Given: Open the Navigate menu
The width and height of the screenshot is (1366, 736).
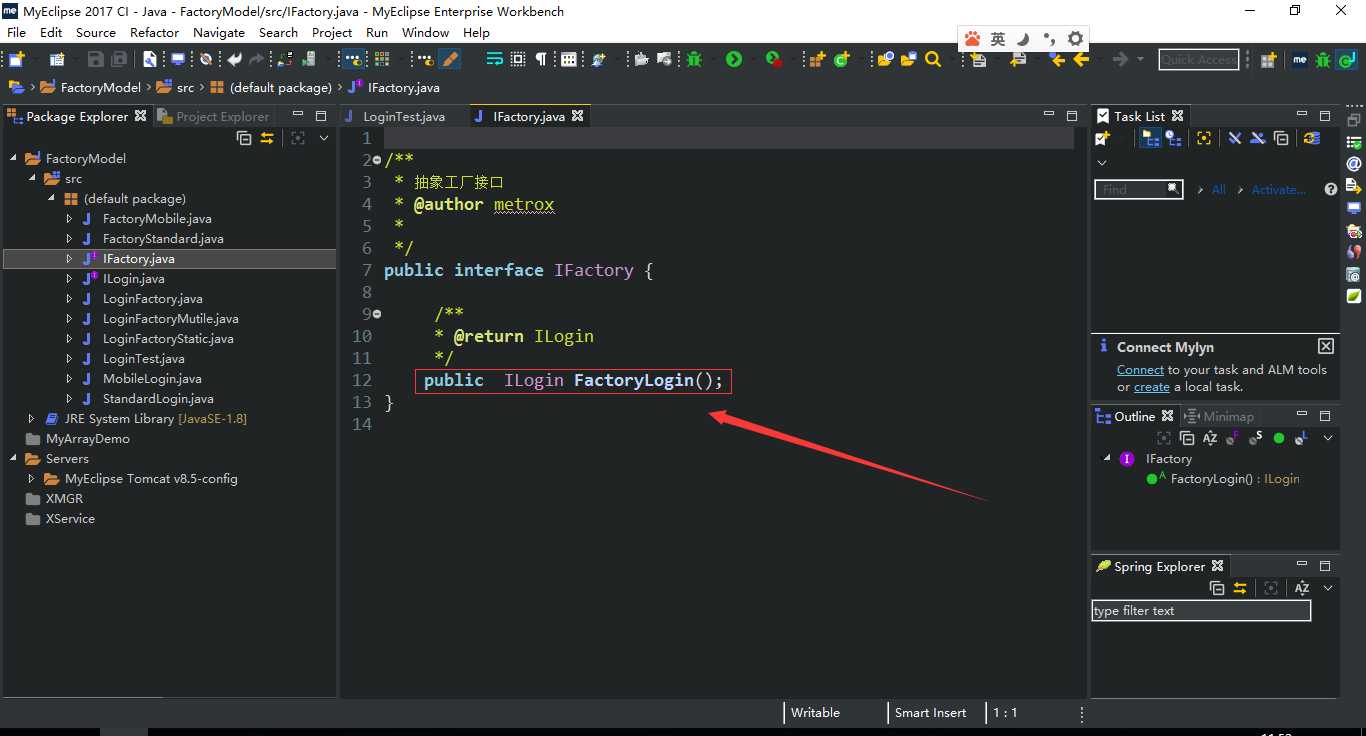Looking at the screenshot, I should (219, 32).
